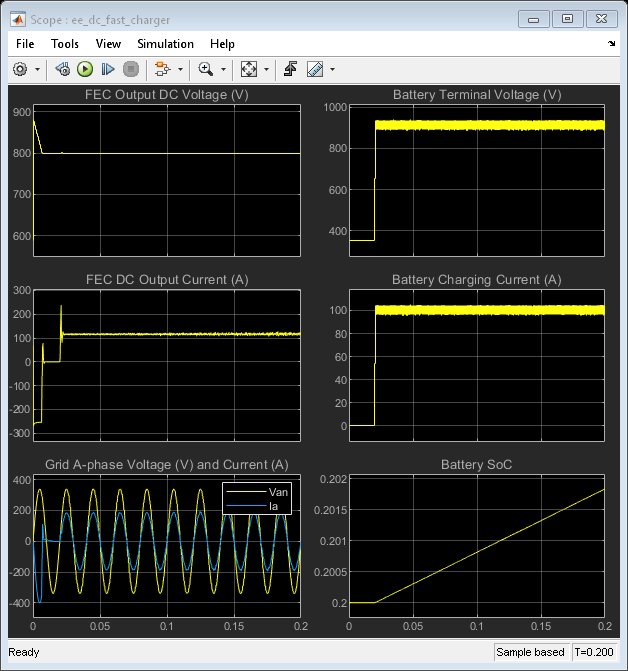
Task: Open the Simulation menu
Action: point(166,44)
